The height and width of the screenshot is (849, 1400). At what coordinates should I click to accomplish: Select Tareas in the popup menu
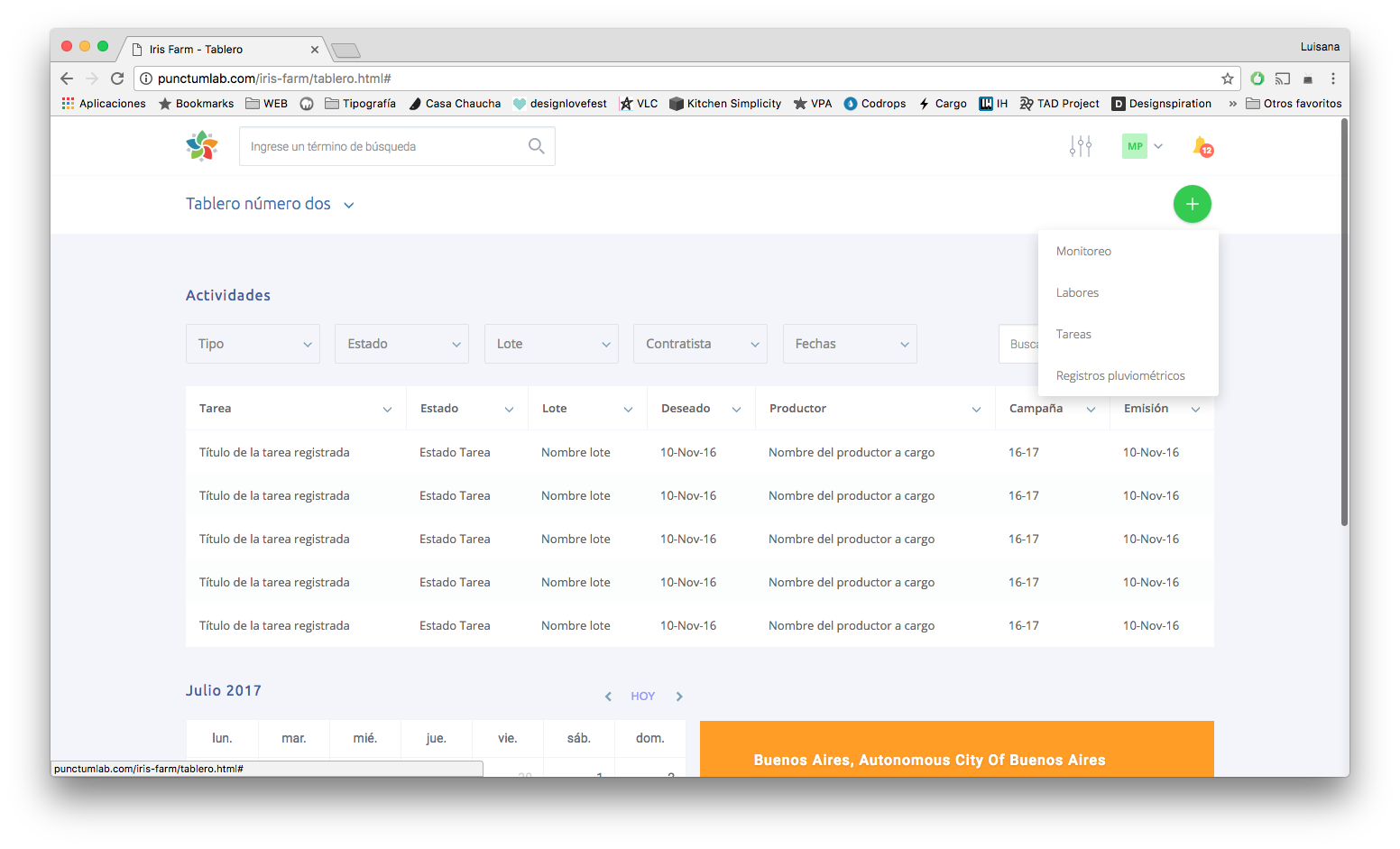click(x=1073, y=335)
